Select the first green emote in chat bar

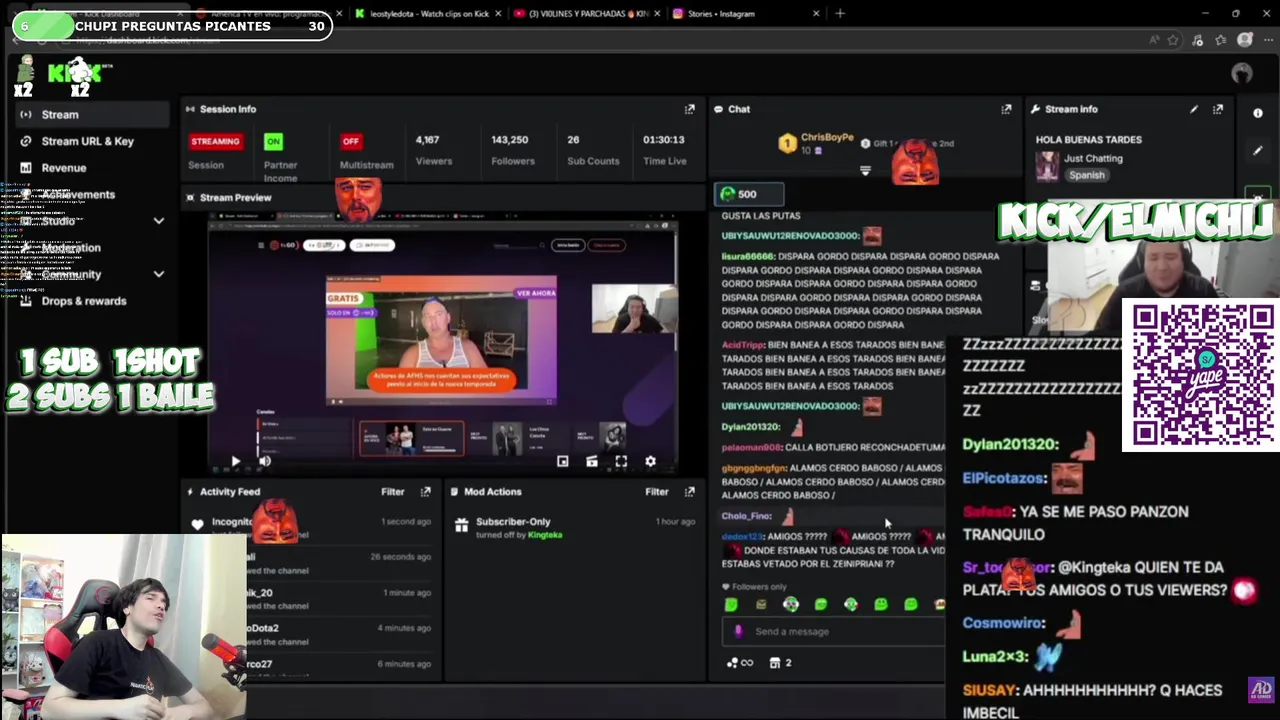point(731,604)
